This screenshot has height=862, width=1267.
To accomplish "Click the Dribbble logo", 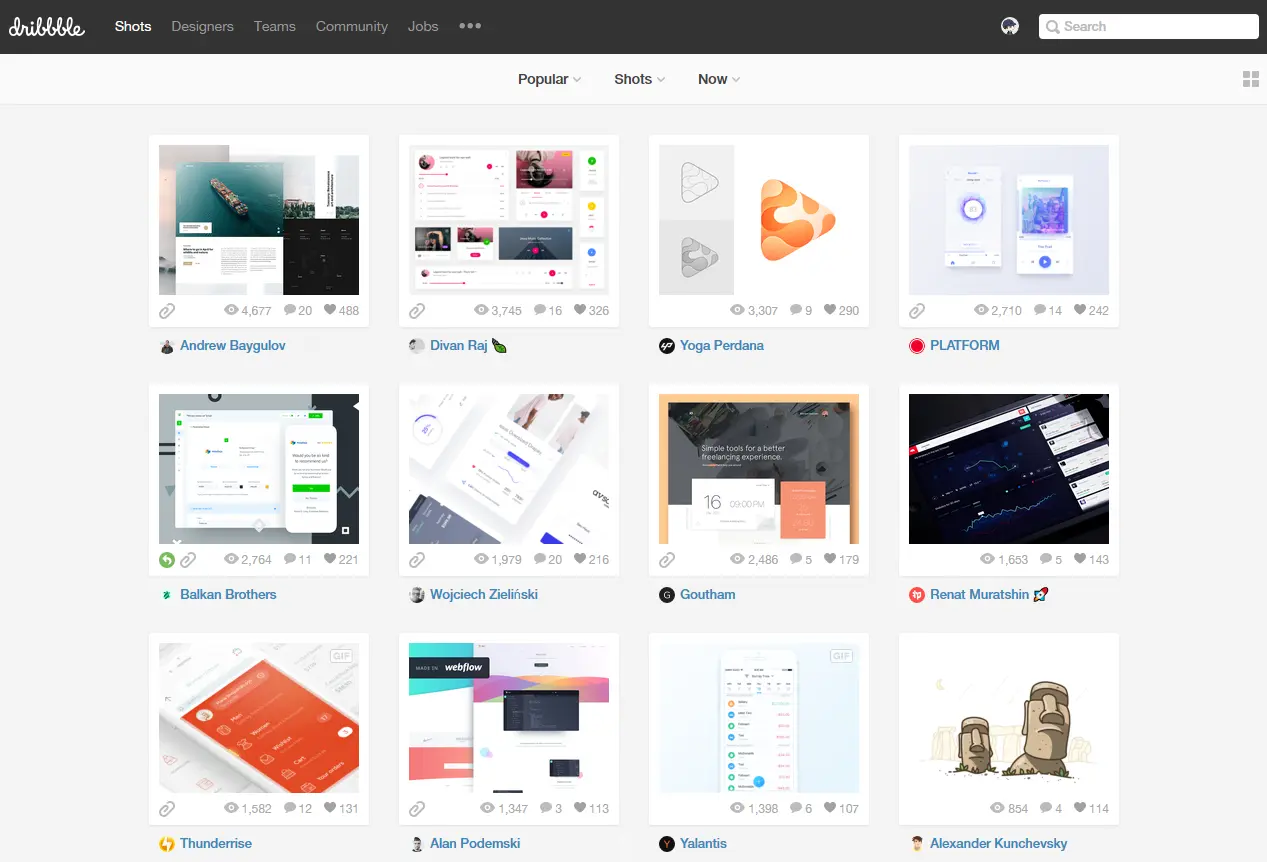I will coord(47,27).
